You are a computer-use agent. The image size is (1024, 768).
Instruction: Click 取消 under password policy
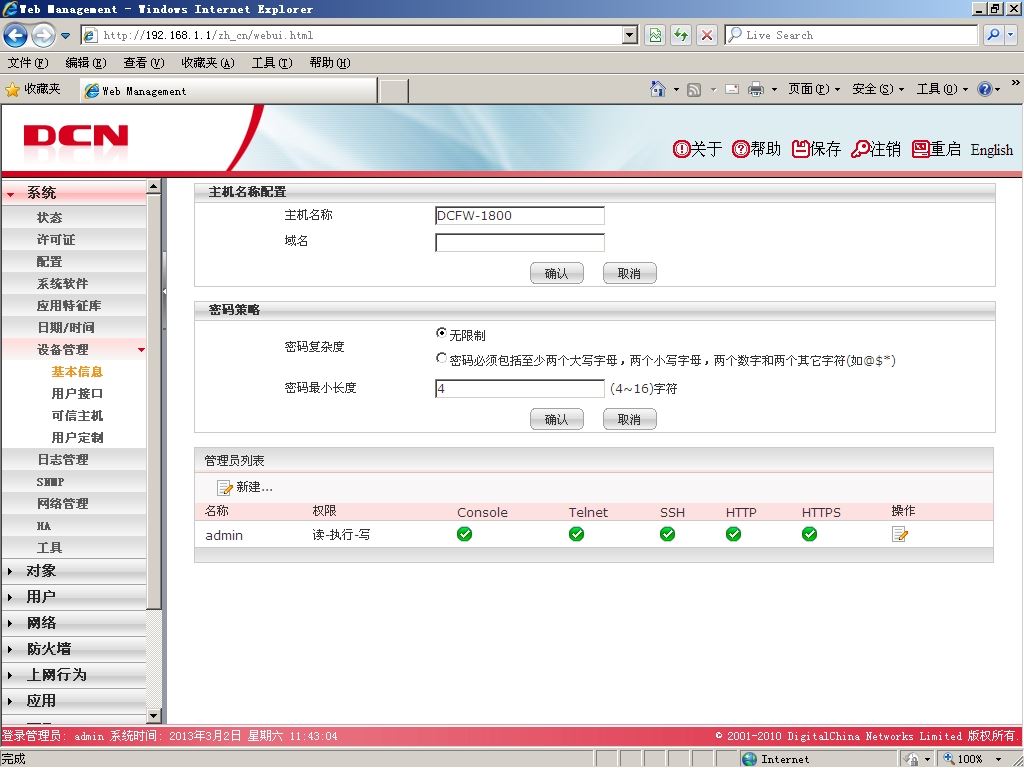tap(630, 419)
